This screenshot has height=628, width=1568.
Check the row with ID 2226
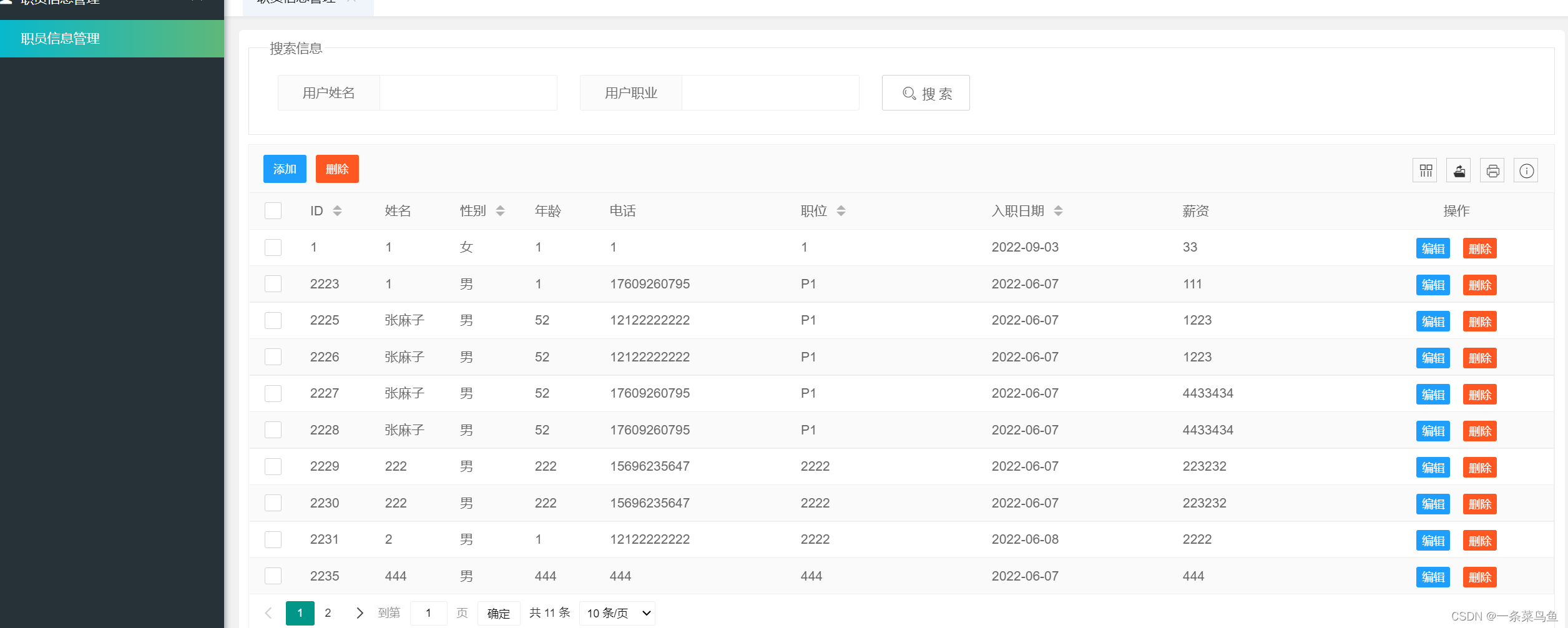pyautogui.click(x=273, y=357)
